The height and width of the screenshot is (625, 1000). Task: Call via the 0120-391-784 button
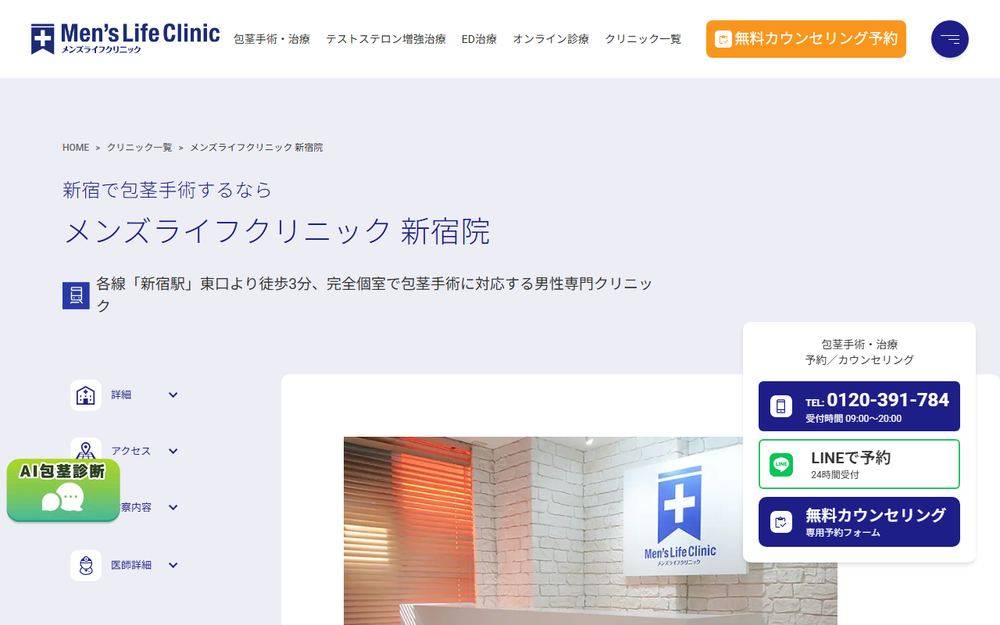tap(858, 406)
